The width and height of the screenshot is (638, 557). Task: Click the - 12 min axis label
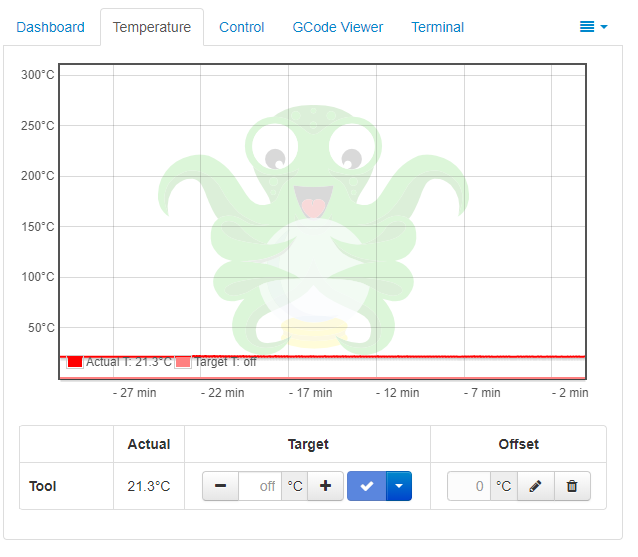pos(398,393)
